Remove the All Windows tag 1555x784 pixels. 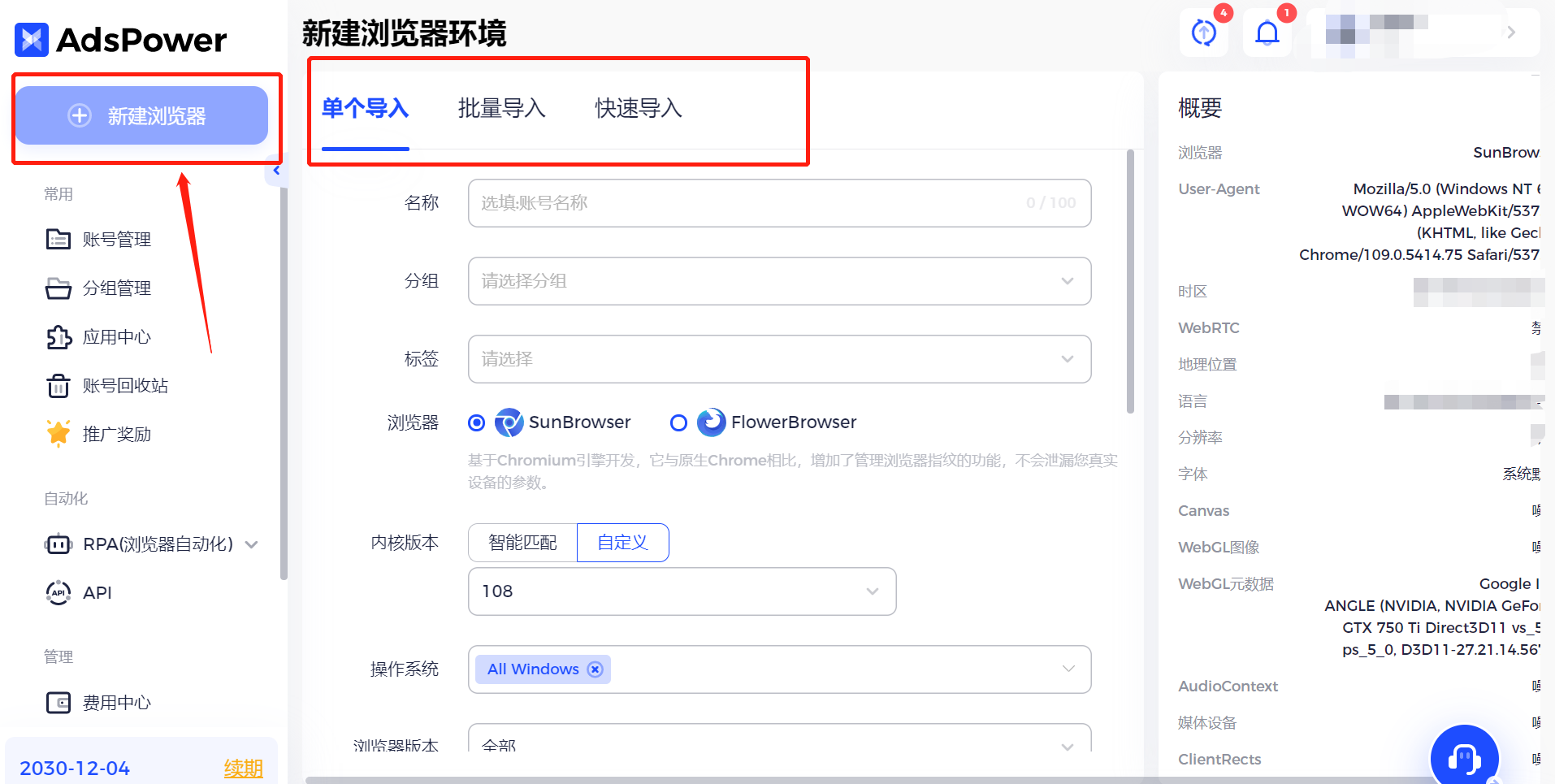tap(596, 669)
